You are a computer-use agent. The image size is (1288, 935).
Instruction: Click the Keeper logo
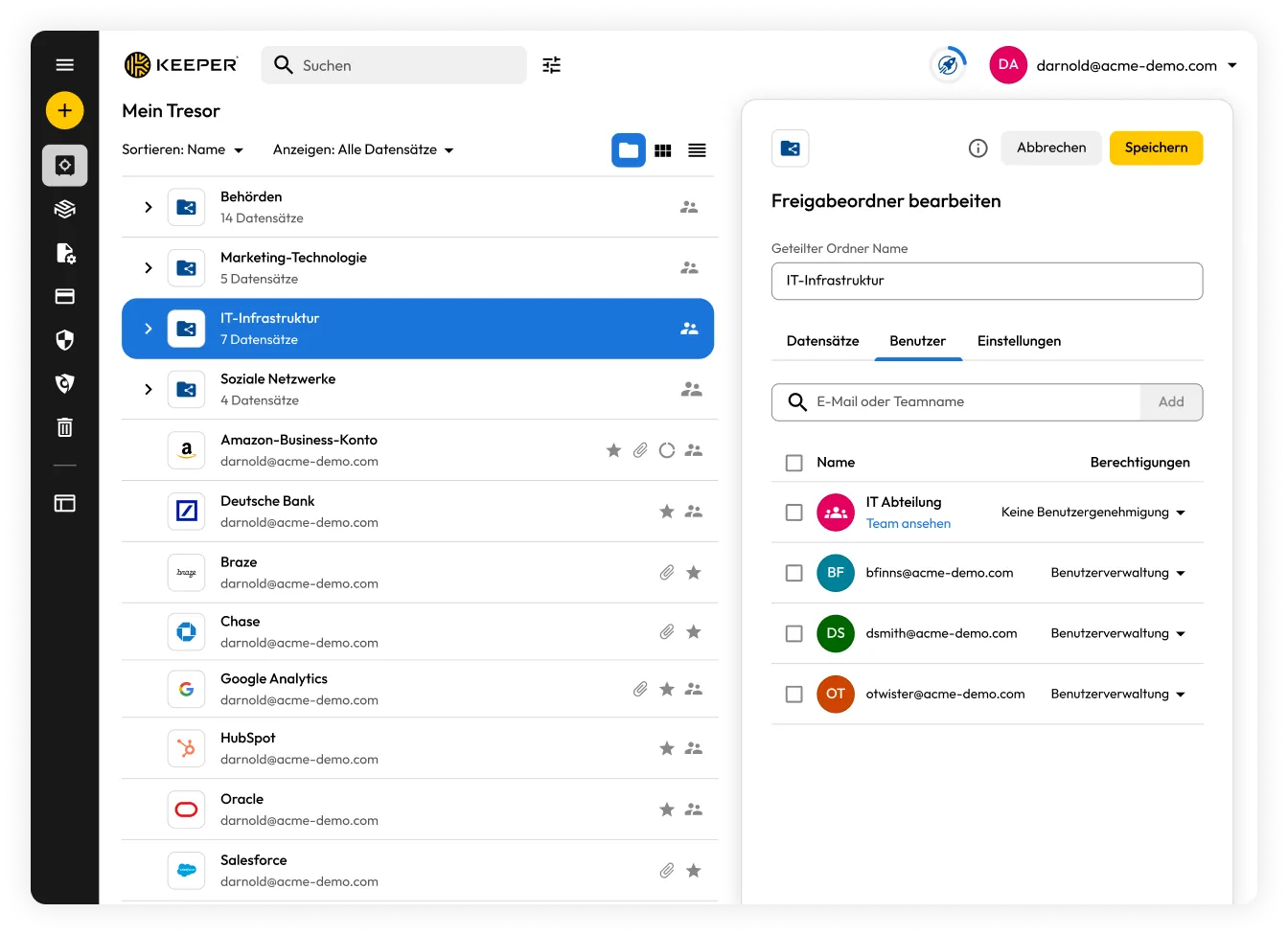180,64
